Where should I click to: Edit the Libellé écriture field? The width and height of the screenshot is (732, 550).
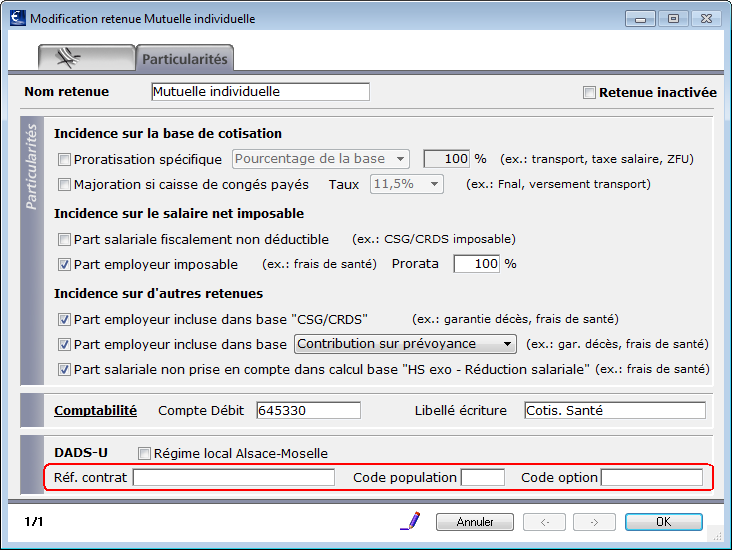[615, 410]
